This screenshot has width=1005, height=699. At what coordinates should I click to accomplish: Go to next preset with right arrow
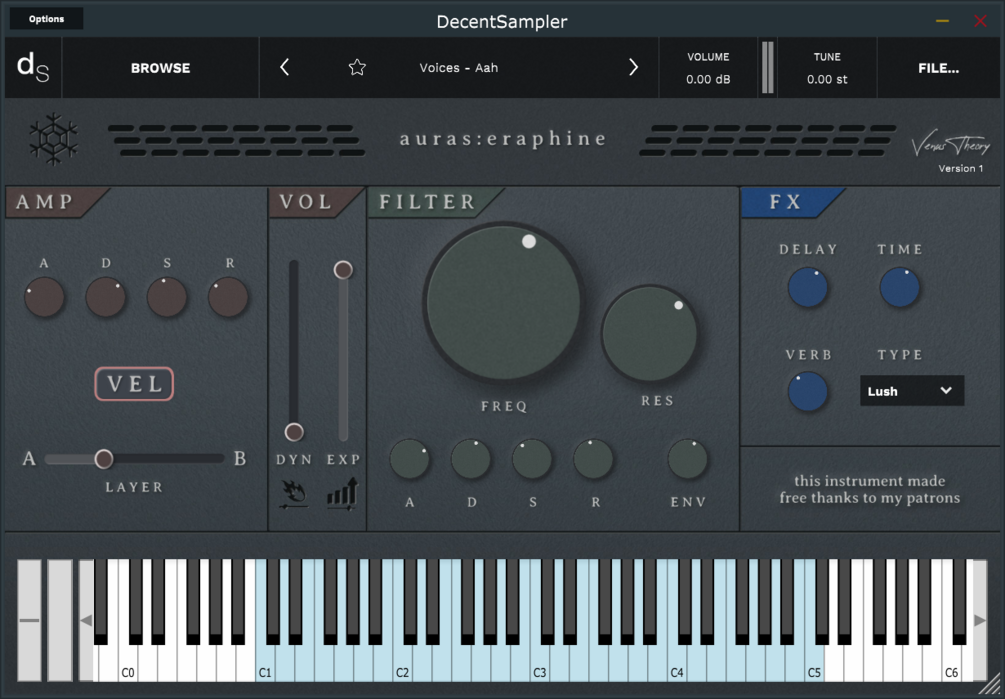(633, 67)
